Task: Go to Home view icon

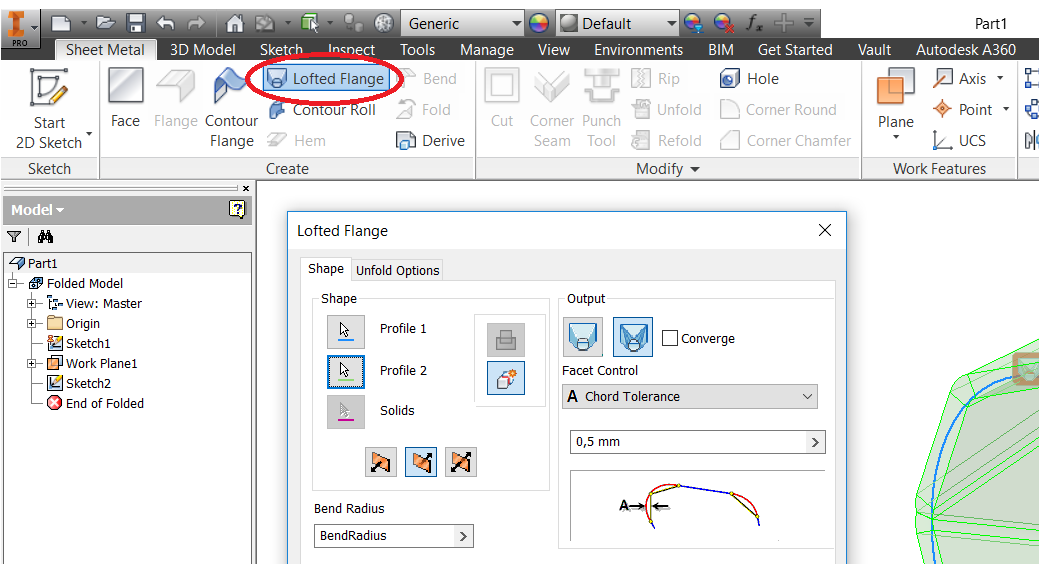Action: coord(234,23)
